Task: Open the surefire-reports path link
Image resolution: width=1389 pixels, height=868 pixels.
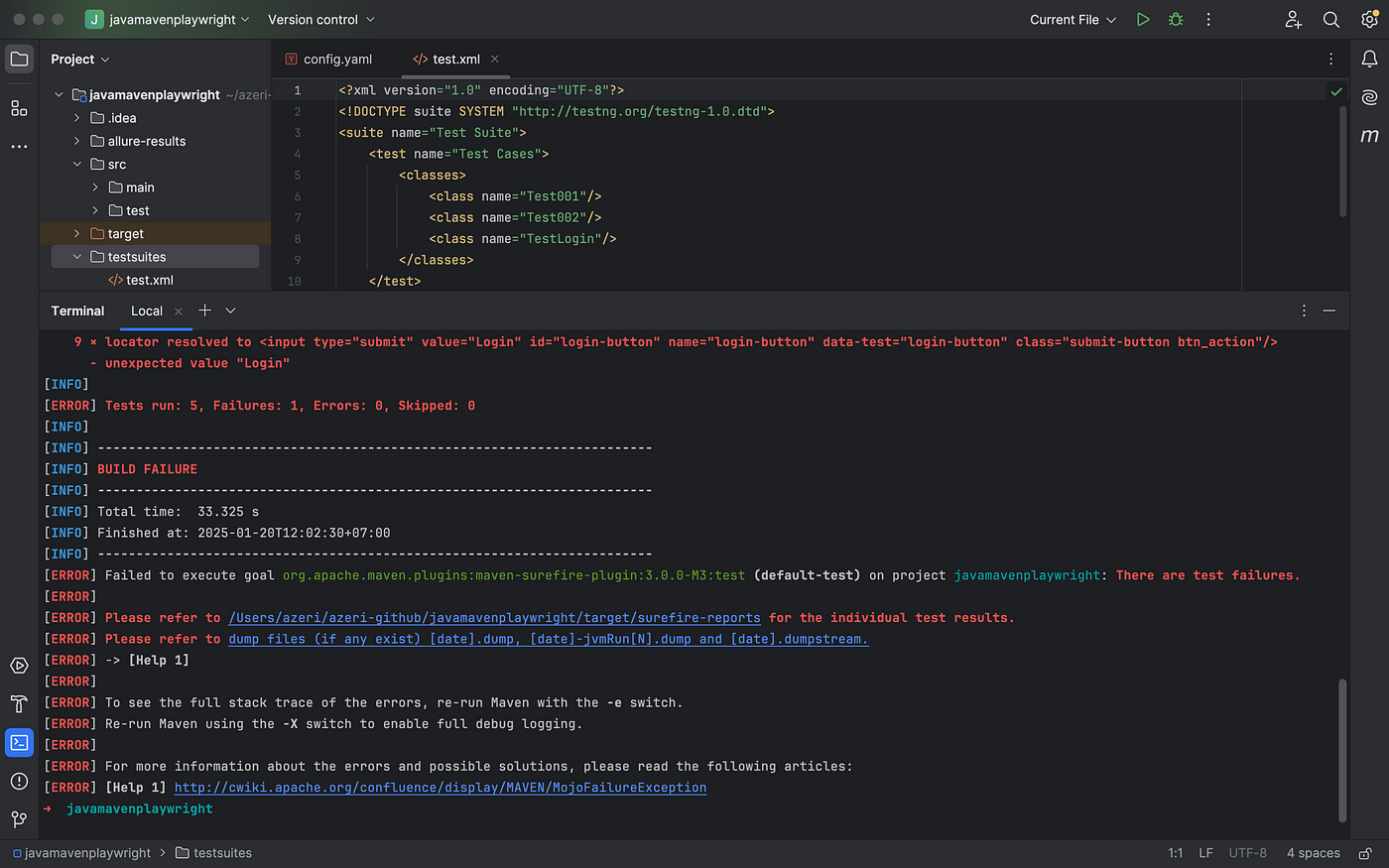Action: pyautogui.click(x=494, y=618)
